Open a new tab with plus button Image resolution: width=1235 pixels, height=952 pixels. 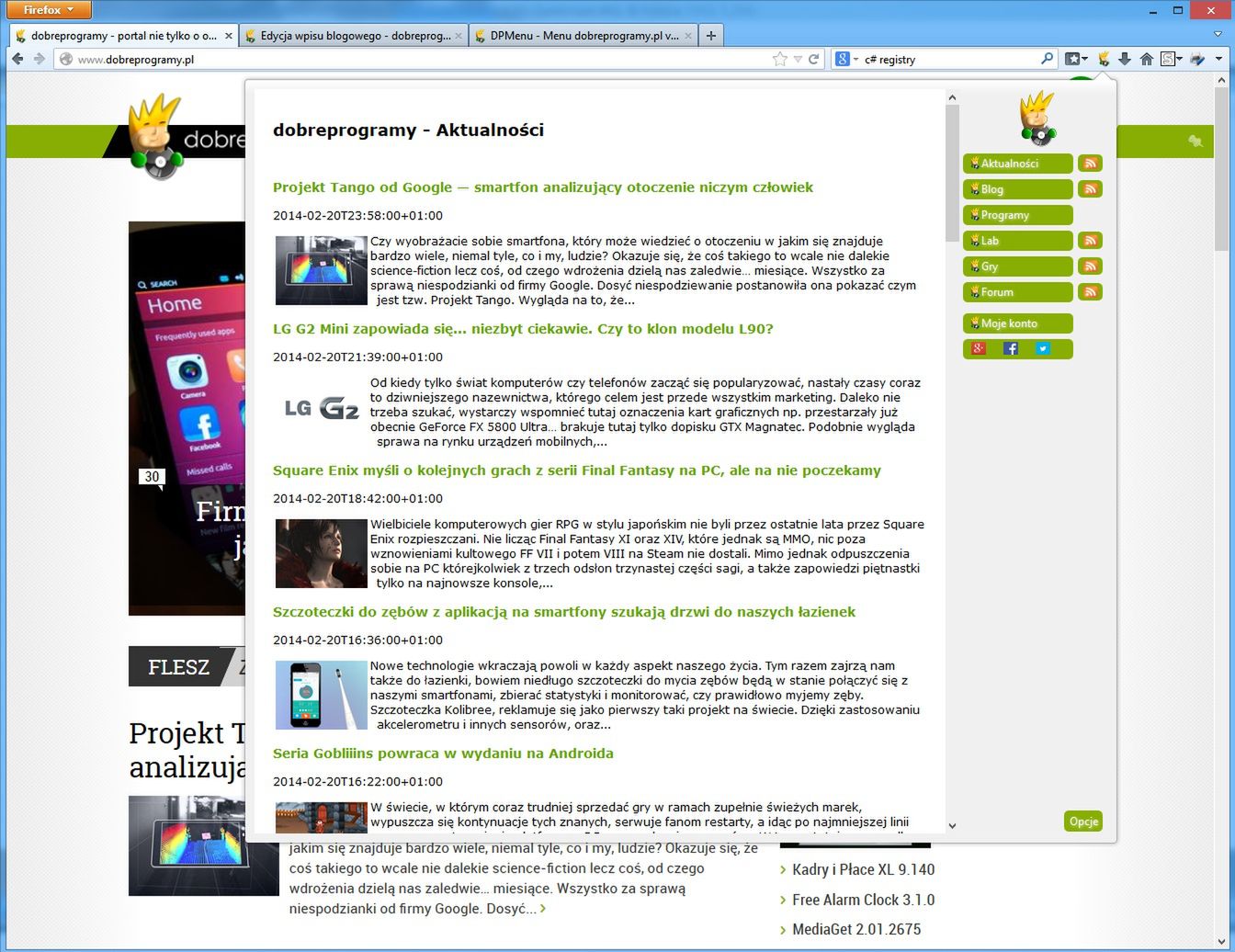coord(710,36)
